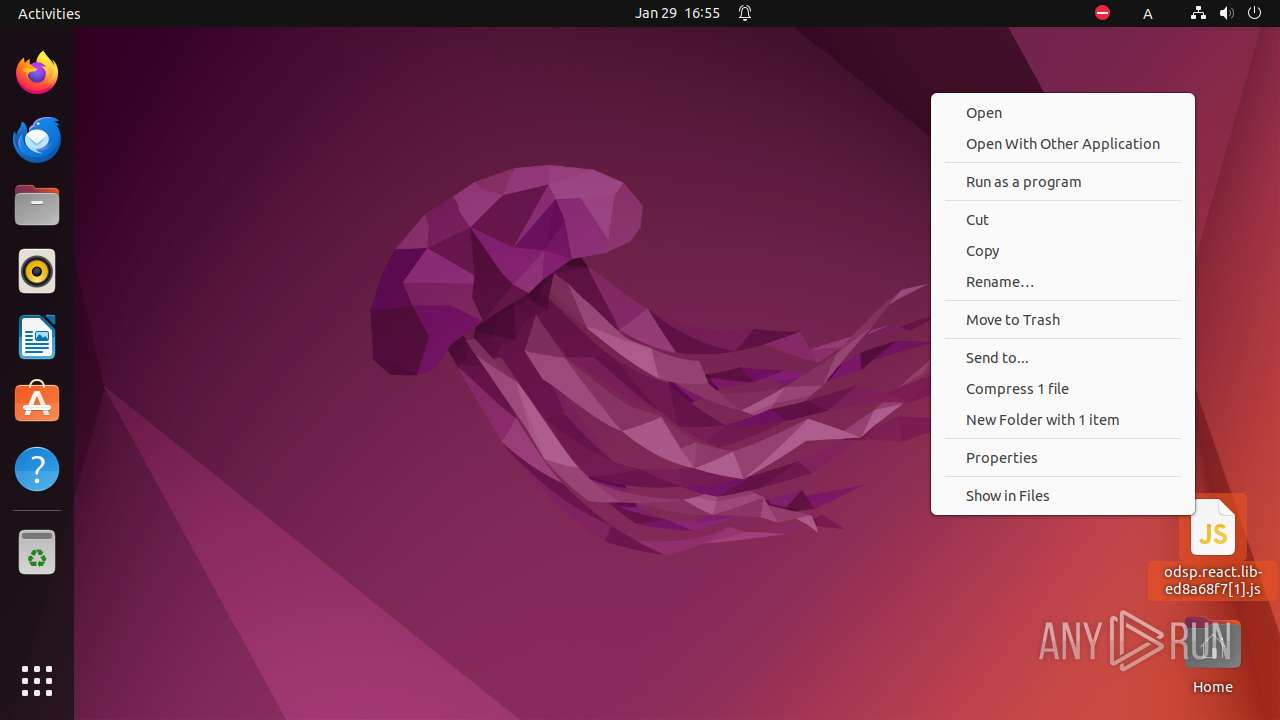Click the volume speaker icon
This screenshot has height=720, width=1280.
[1226, 13]
